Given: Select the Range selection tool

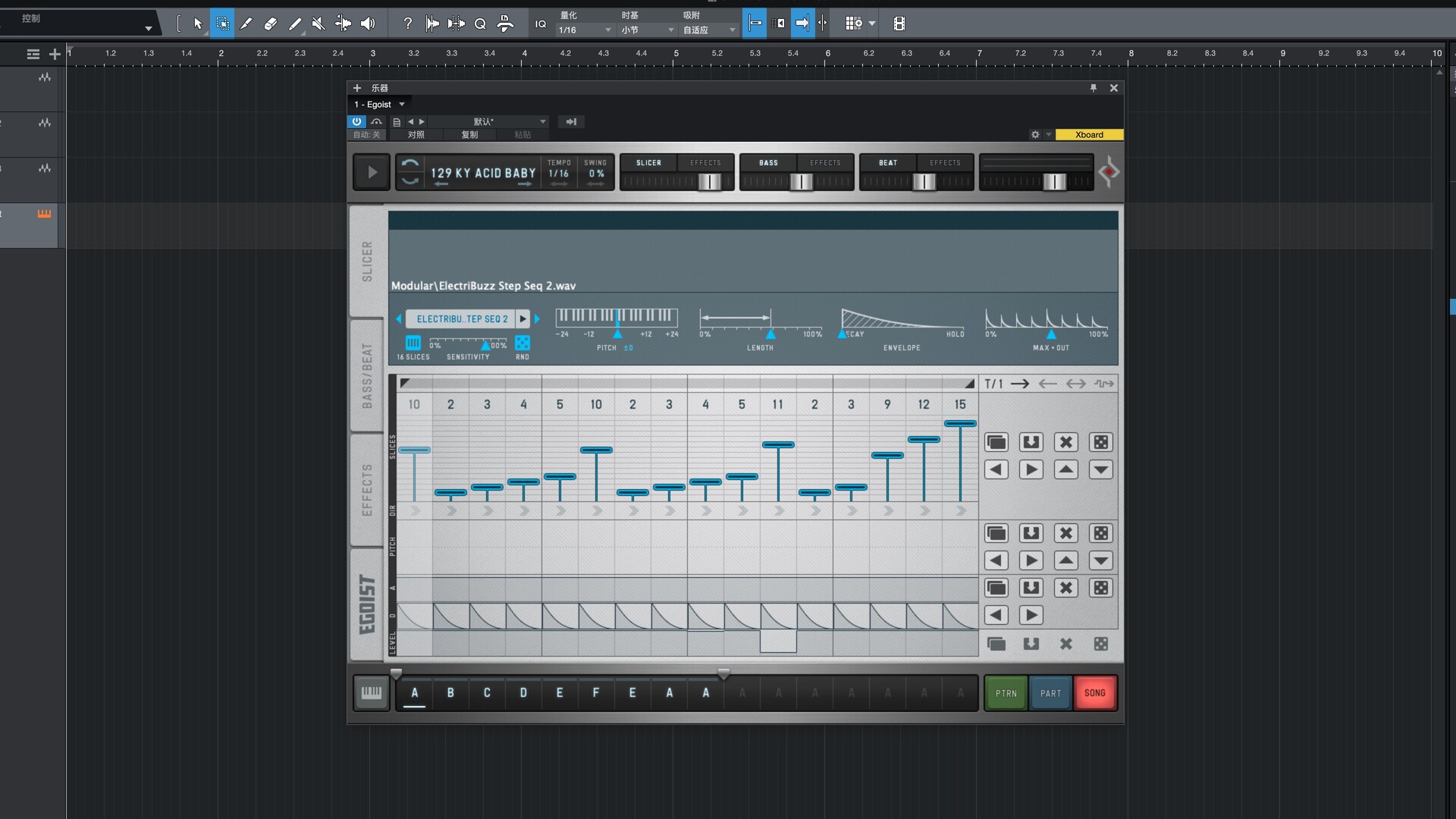Looking at the screenshot, I should point(222,24).
